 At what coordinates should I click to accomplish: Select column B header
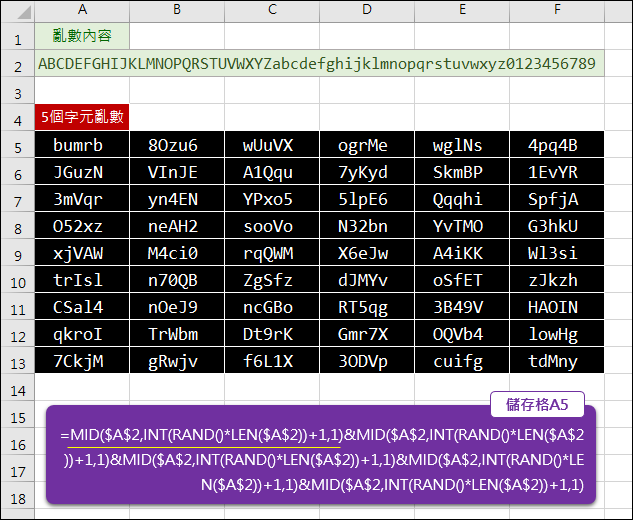pos(177,11)
